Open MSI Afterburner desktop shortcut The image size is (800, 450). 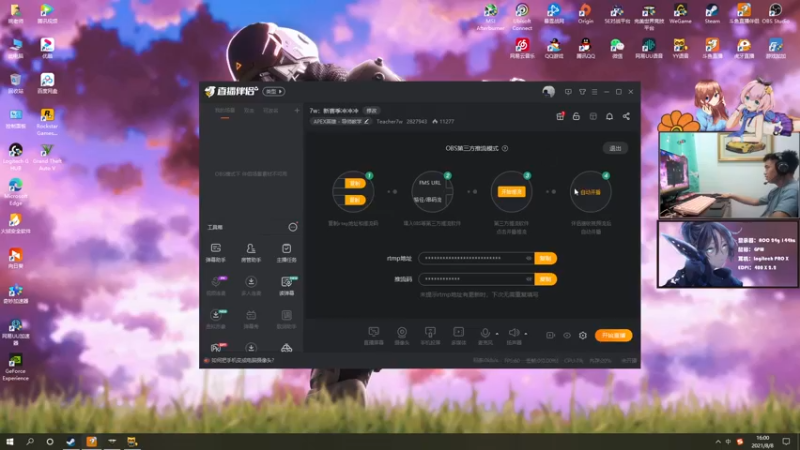click(x=490, y=17)
